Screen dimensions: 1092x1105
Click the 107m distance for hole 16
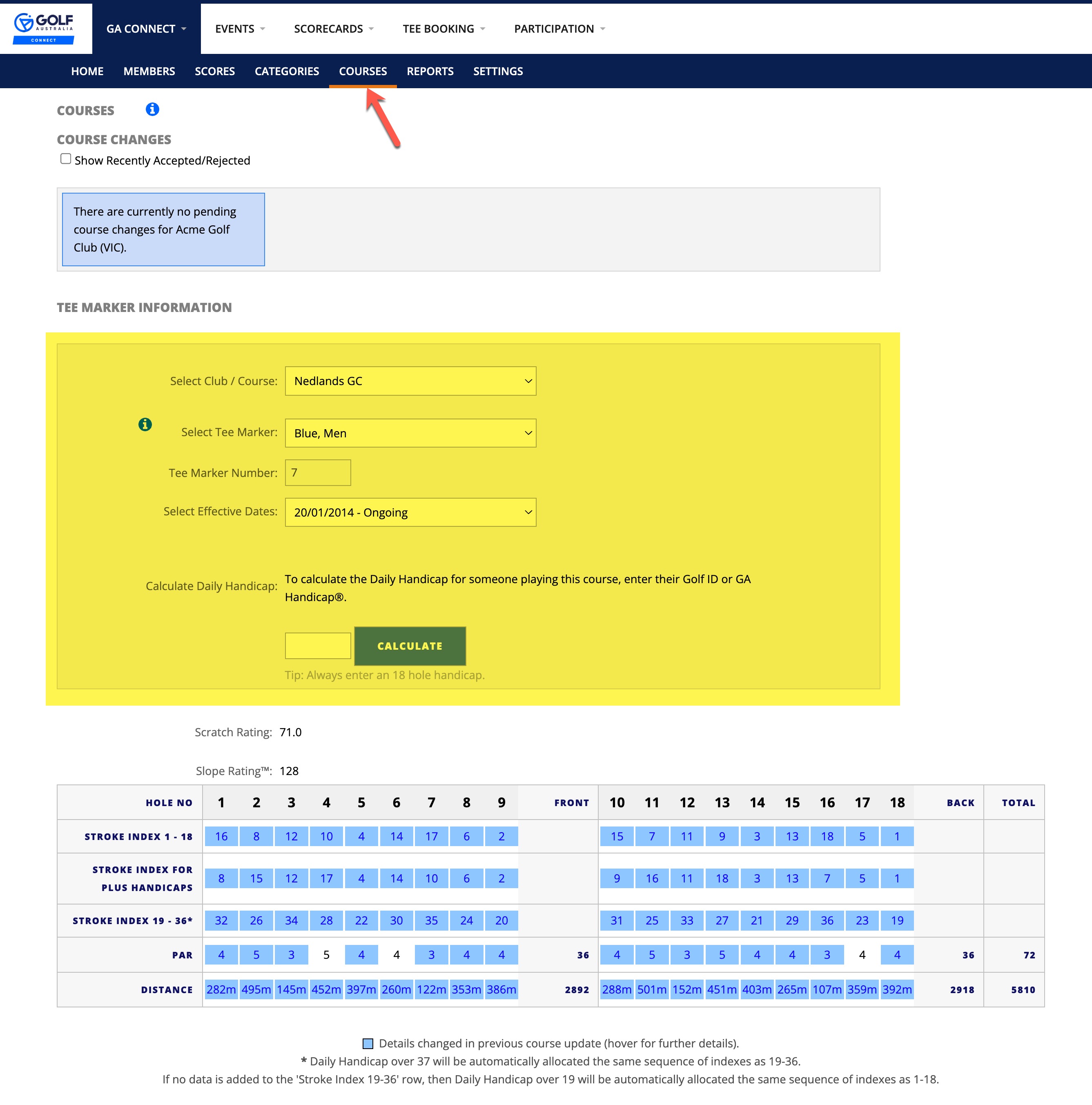827,989
